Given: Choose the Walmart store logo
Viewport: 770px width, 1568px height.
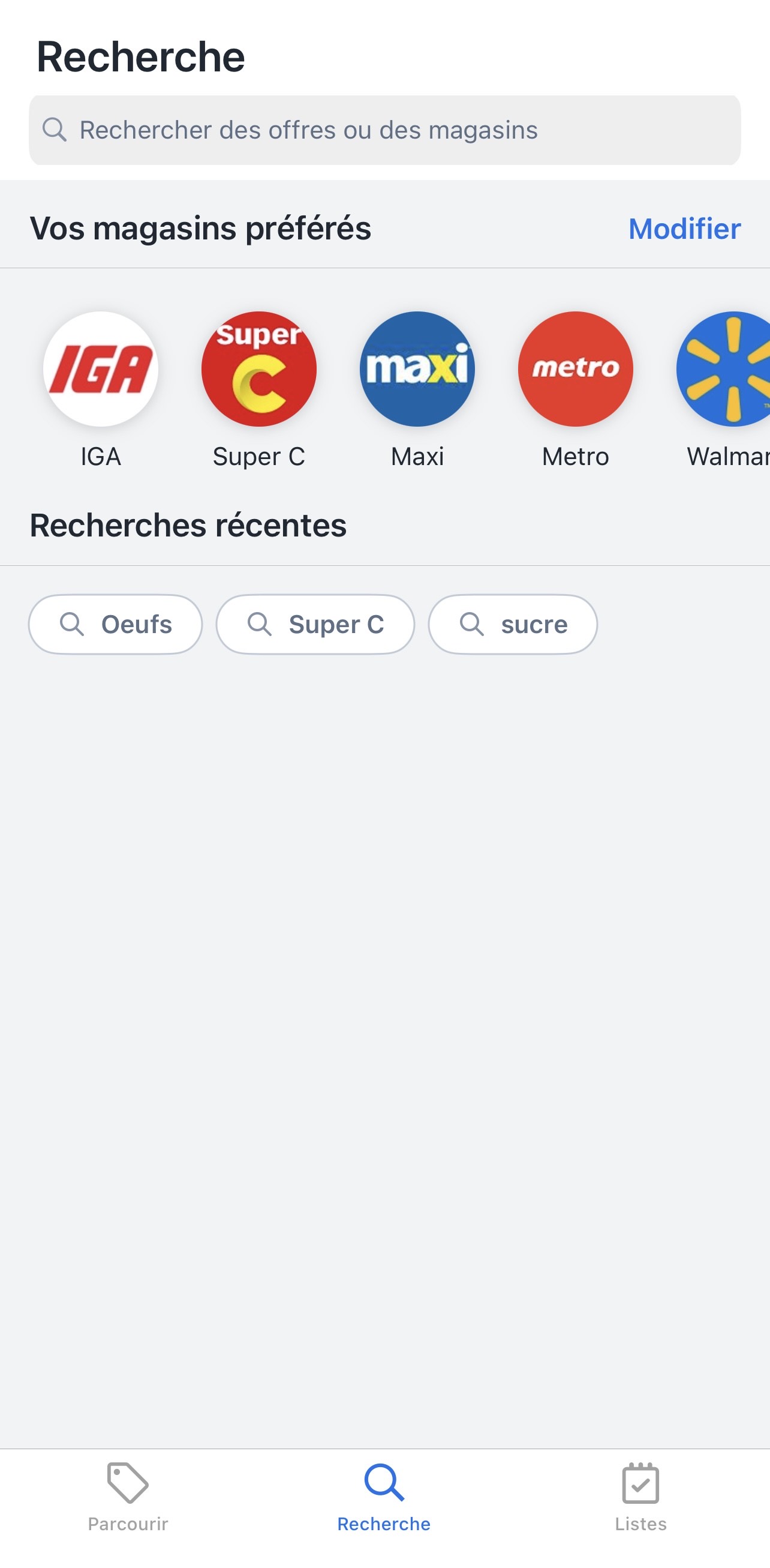Looking at the screenshot, I should click(x=724, y=369).
